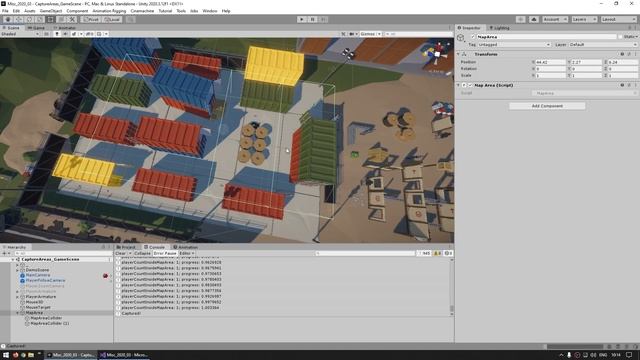Collapse the MapArea hierarchy item

(x=18, y=313)
